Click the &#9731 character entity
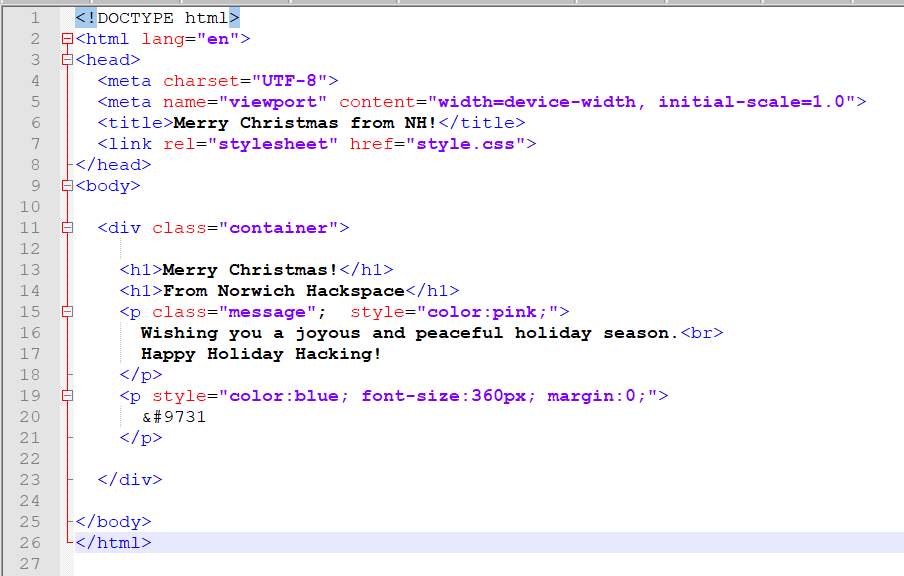Image resolution: width=904 pixels, height=576 pixels. coord(174,417)
